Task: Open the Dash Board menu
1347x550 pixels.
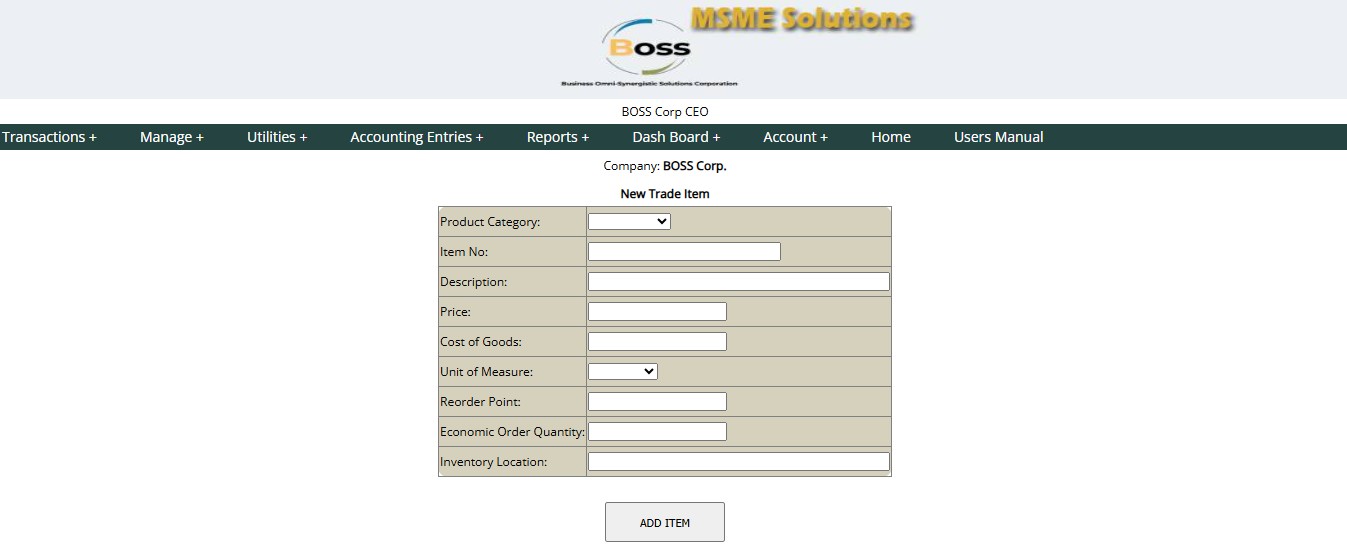Action: point(676,137)
